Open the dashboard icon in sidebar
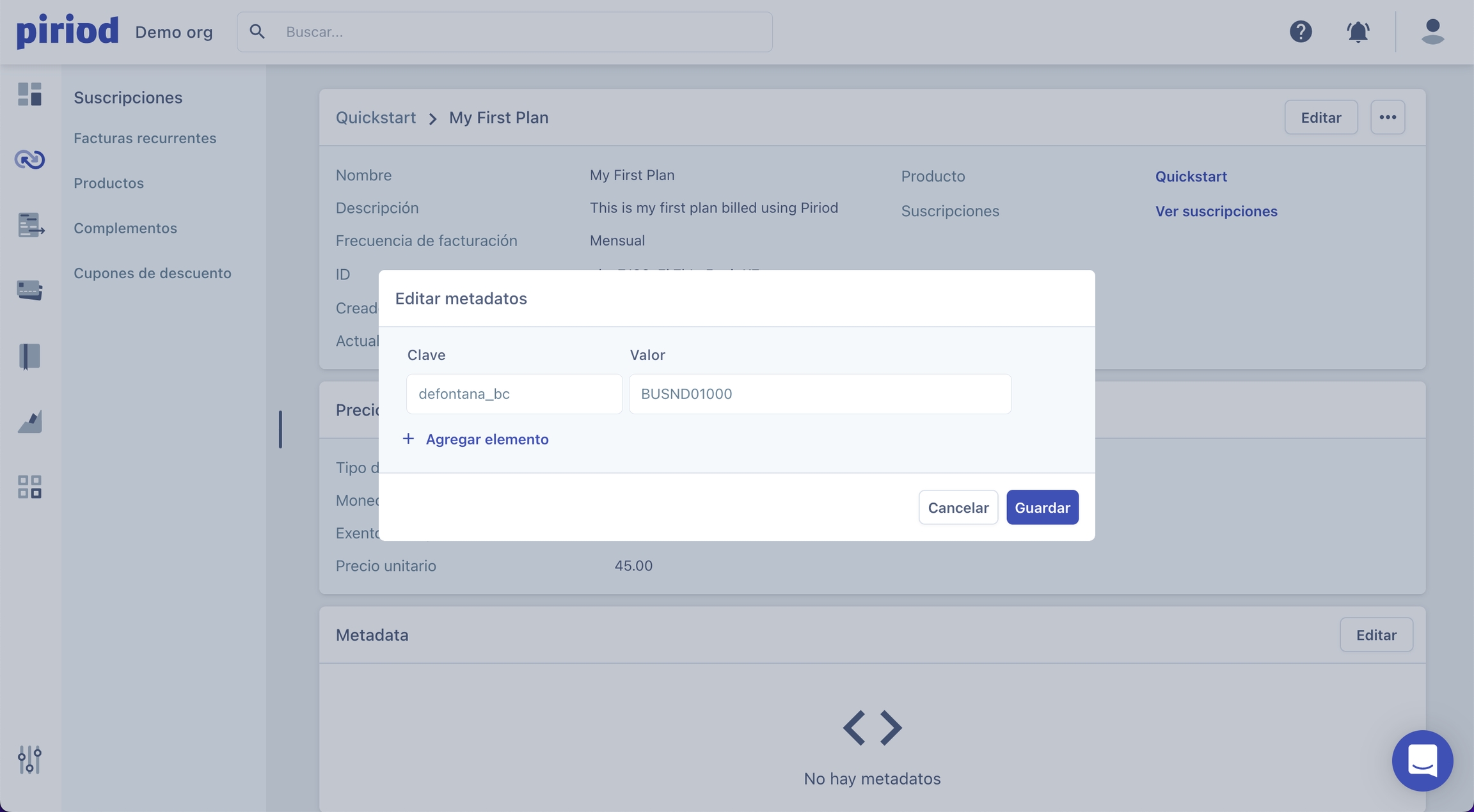Image resolution: width=1474 pixels, height=812 pixels. pos(29,94)
